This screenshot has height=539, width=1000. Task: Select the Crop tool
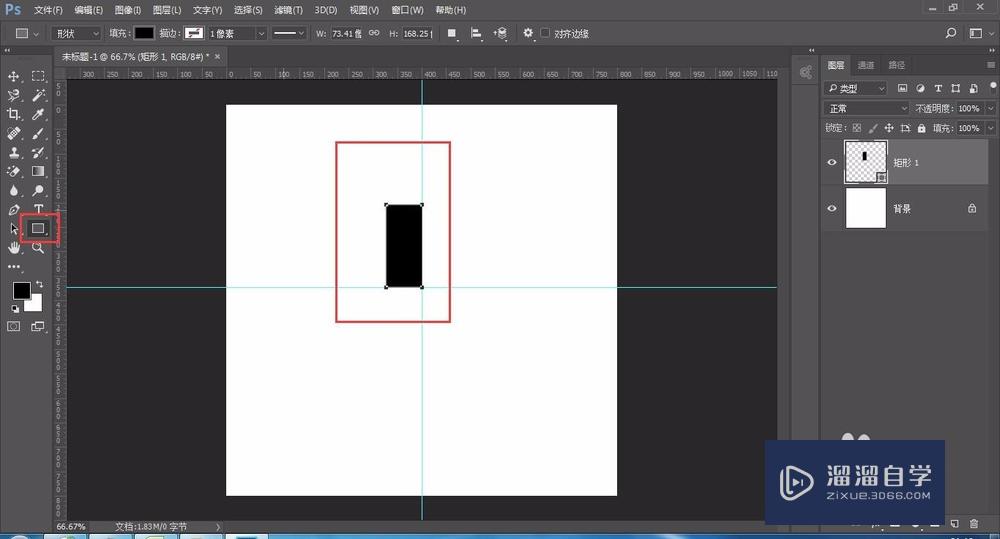coord(14,114)
